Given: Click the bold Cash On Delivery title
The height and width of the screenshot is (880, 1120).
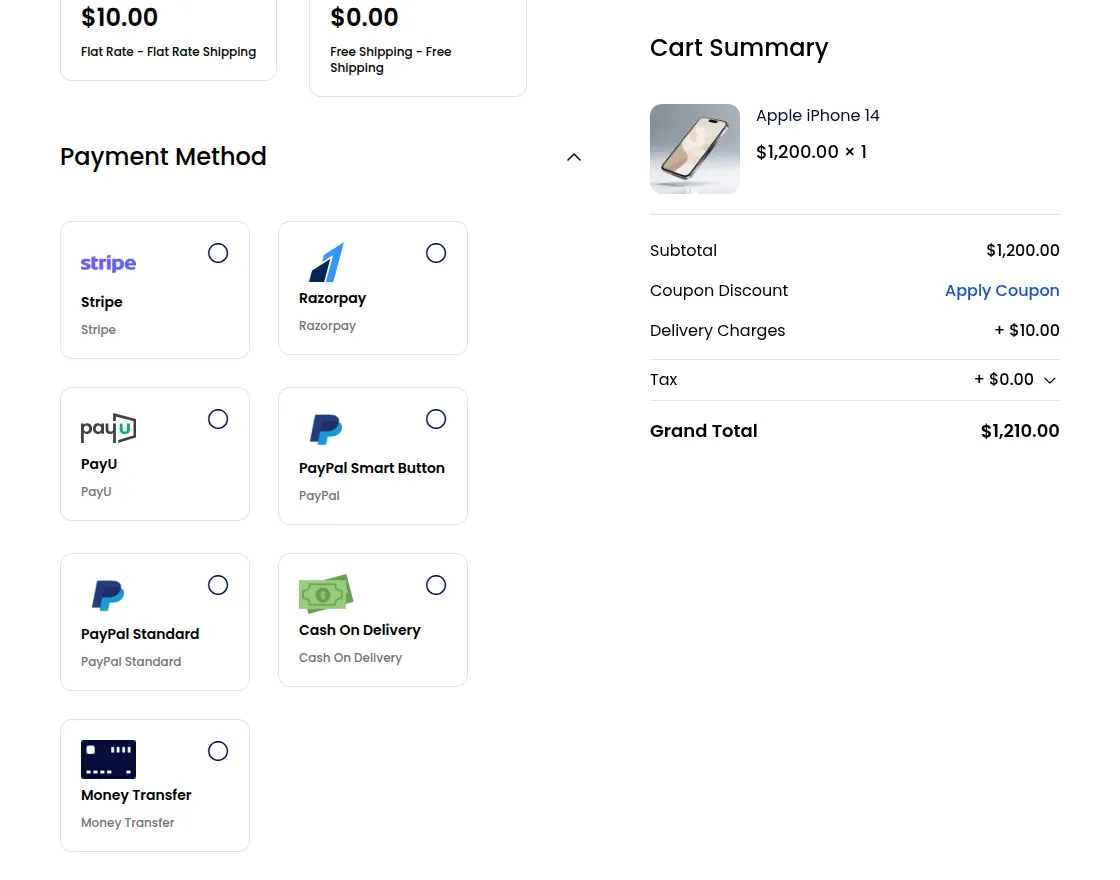Looking at the screenshot, I should tap(359, 630).
